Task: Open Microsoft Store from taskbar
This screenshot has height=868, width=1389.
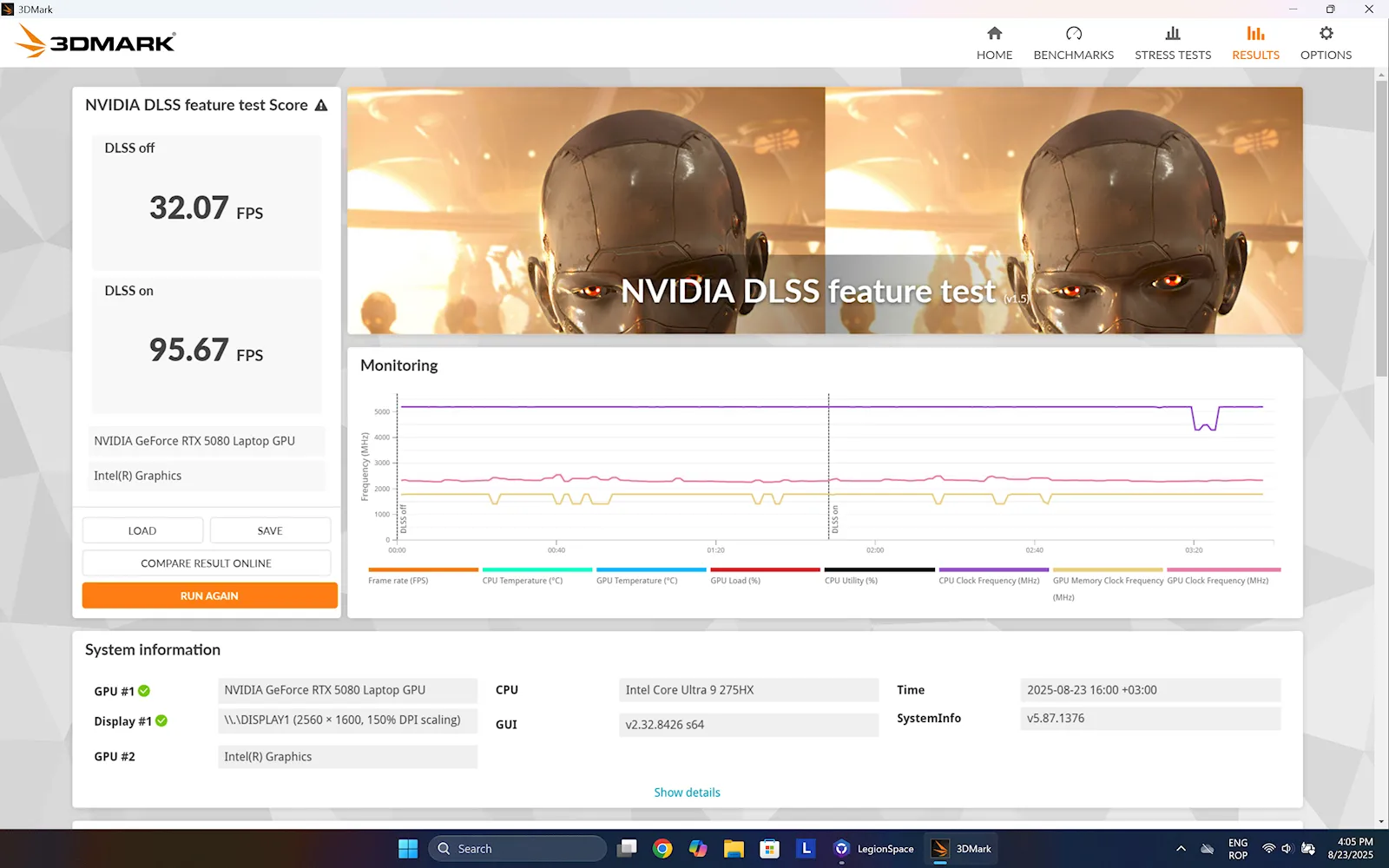Action: [x=769, y=848]
